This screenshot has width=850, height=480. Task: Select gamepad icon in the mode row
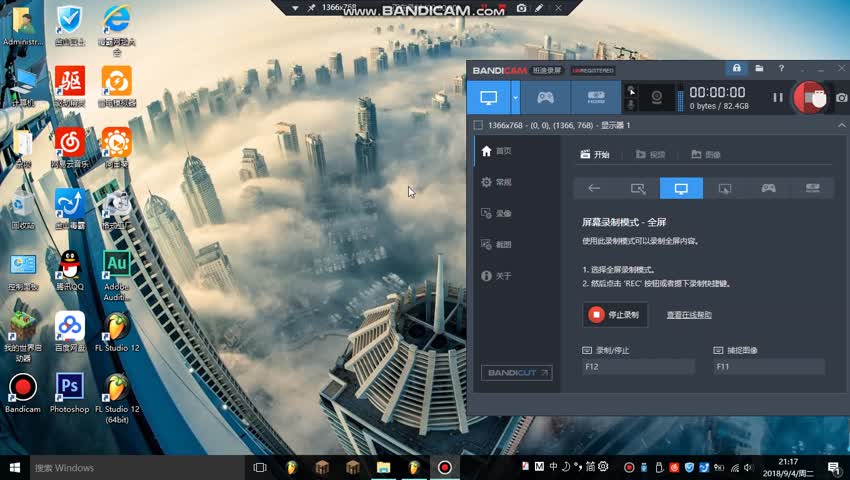[x=768, y=188]
